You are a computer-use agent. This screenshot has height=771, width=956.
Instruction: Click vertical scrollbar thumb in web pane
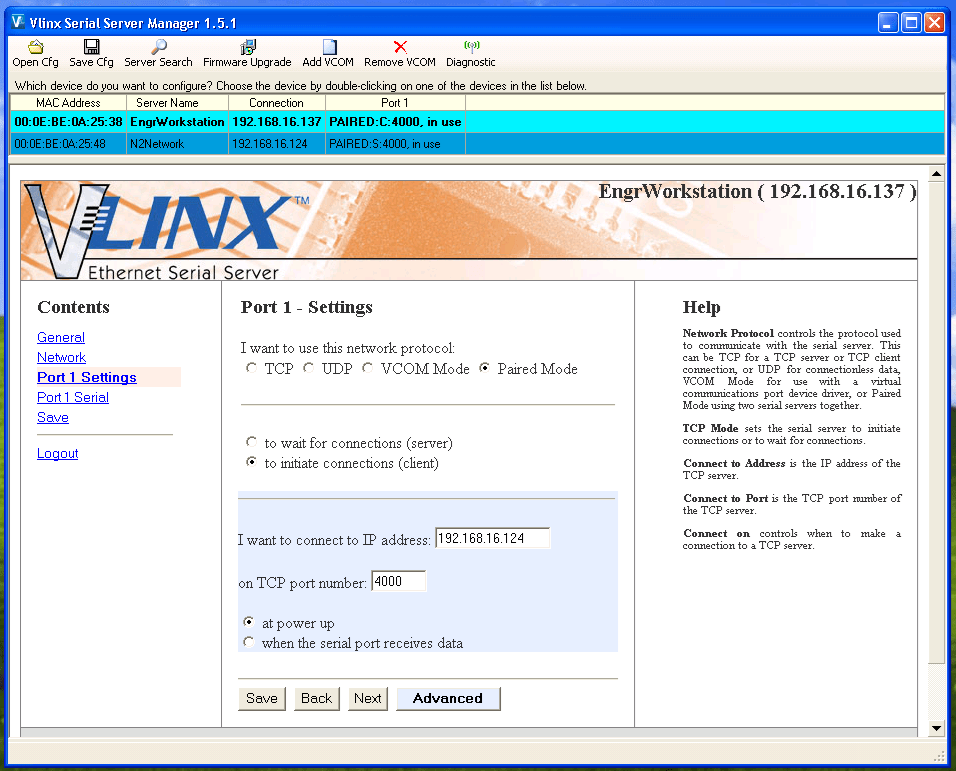[936, 423]
